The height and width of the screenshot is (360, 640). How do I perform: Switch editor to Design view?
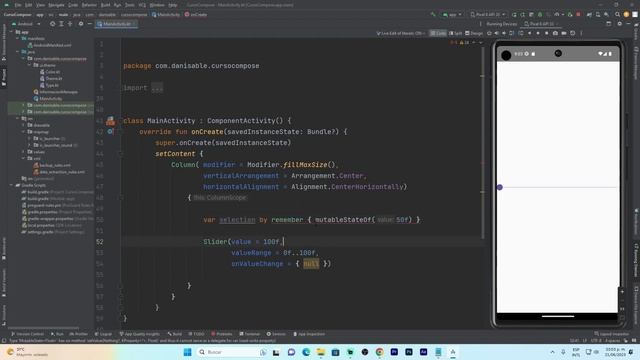coord(473,33)
